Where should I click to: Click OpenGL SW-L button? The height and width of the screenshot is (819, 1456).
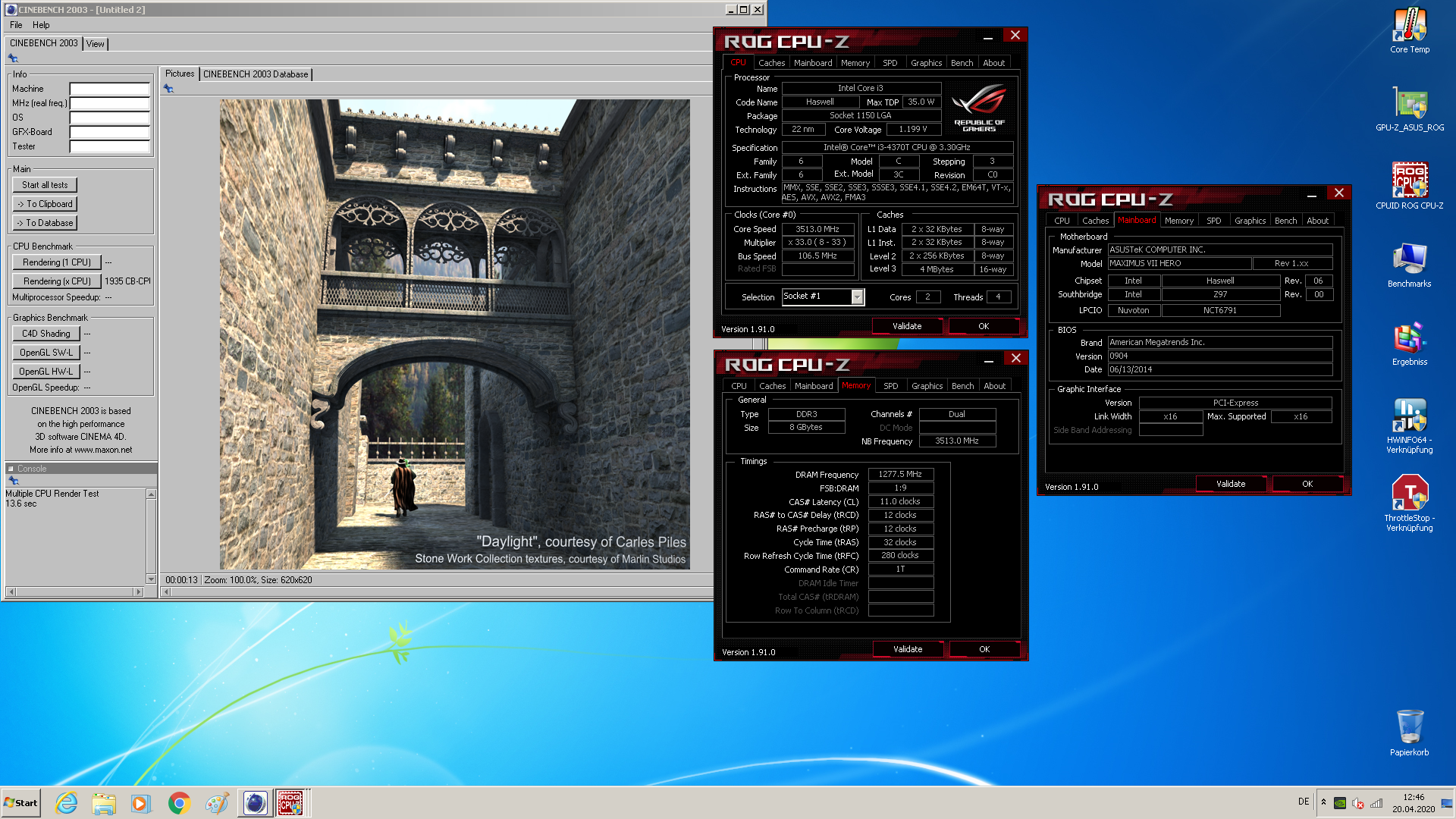point(46,353)
